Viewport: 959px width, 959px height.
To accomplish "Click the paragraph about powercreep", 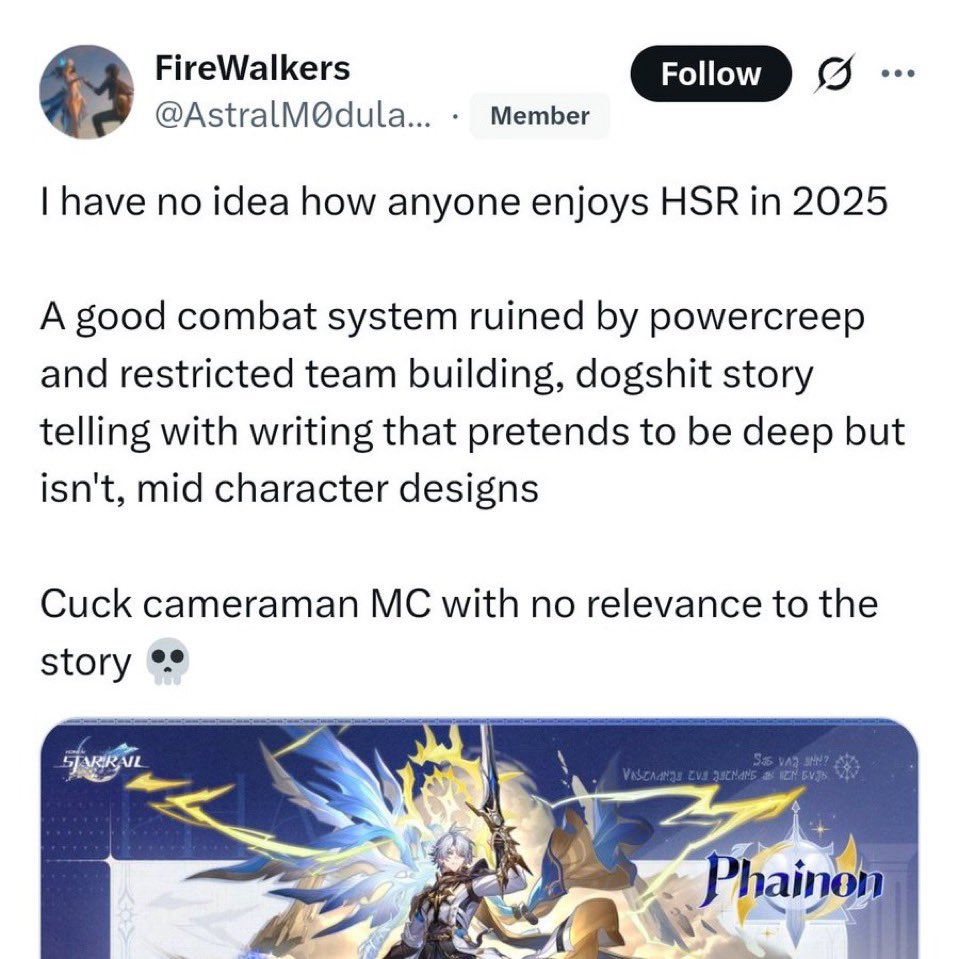I will 472,402.
